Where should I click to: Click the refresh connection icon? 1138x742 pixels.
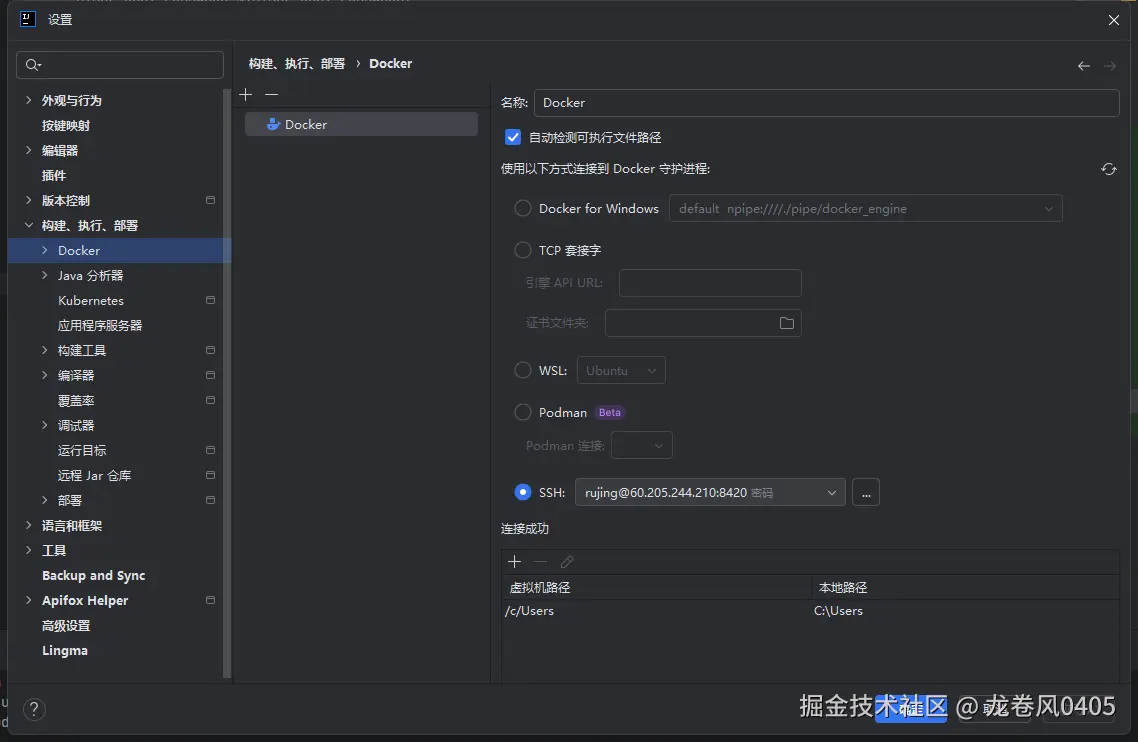click(1108, 169)
